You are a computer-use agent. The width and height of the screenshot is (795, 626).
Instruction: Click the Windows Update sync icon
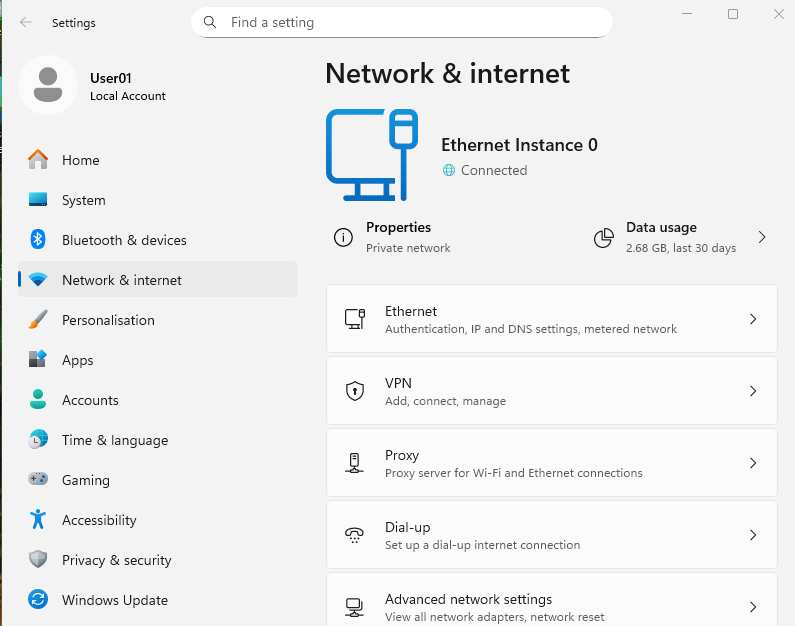pos(38,600)
